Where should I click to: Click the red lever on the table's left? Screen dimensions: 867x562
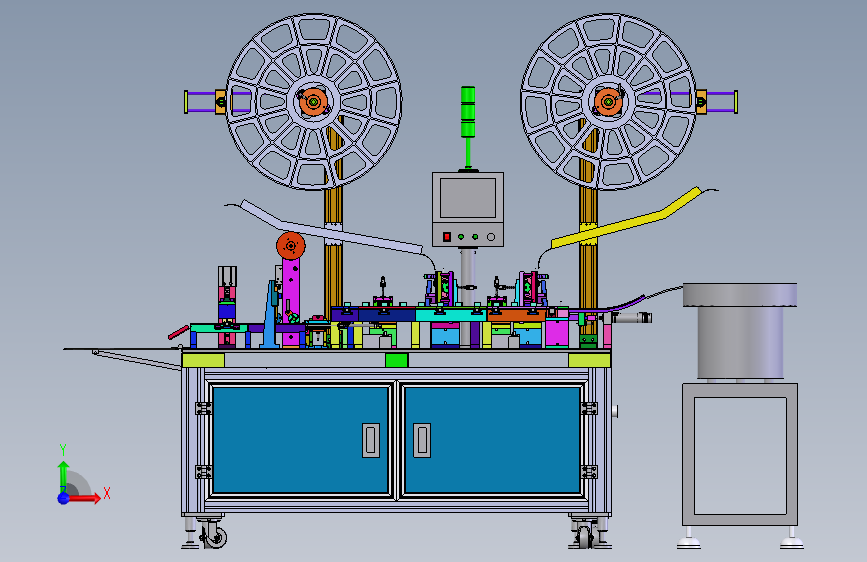[x=179, y=332]
